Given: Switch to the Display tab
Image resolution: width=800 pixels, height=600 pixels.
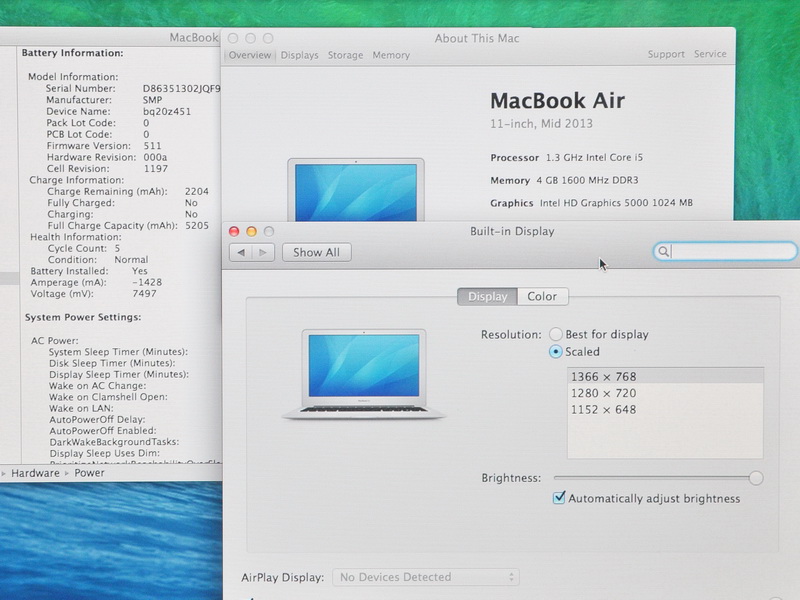Looking at the screenshot, I should click(487, 296).
